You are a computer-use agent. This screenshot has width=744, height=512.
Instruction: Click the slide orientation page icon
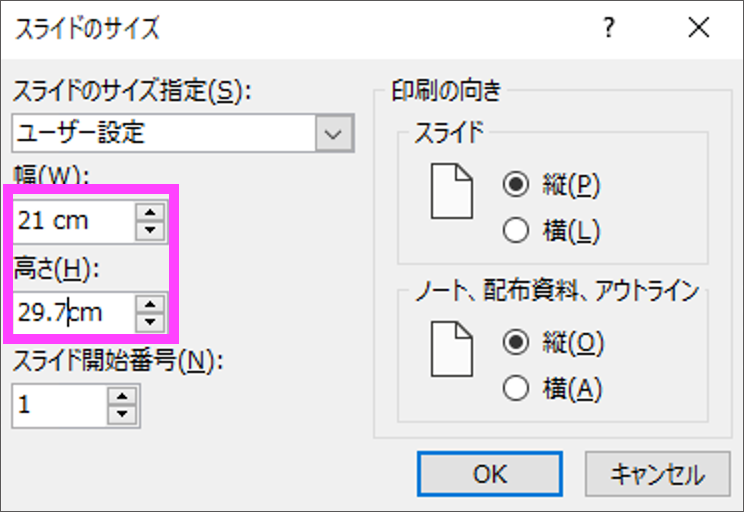click(x=451, y=191)
